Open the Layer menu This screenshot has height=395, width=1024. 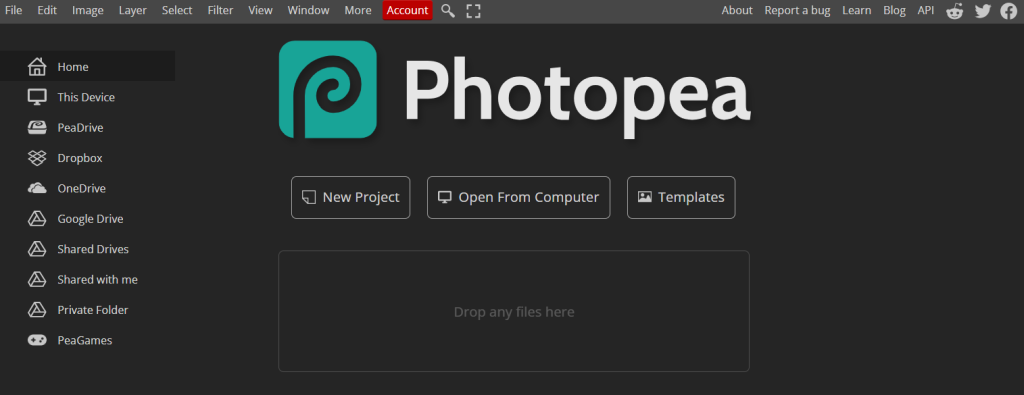[133, 10]
